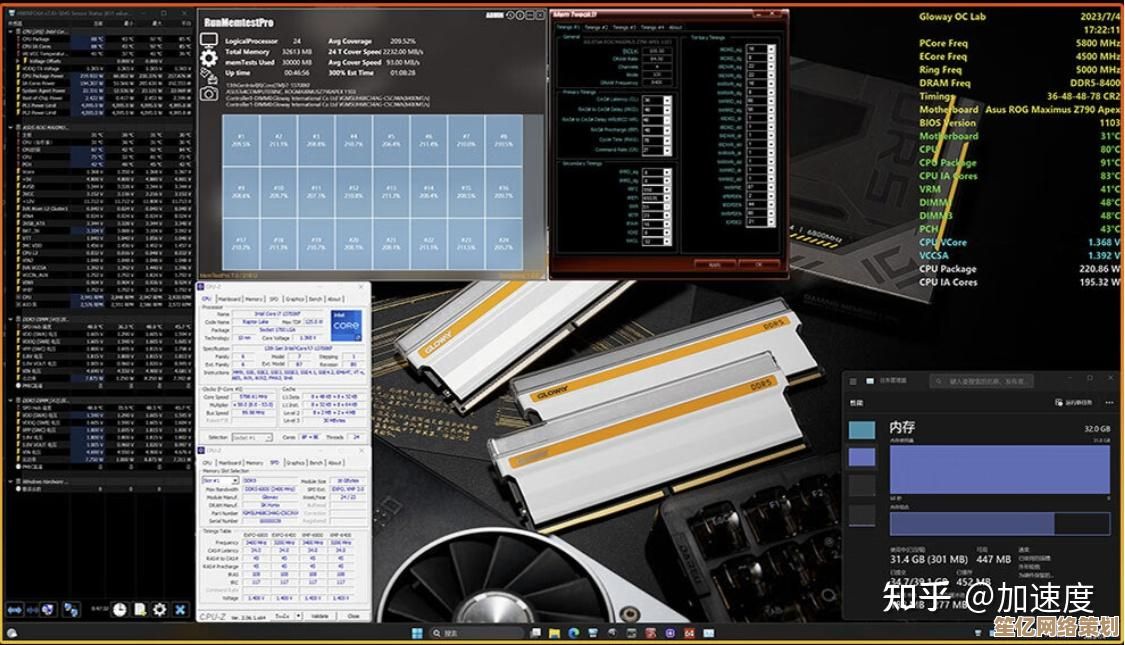
Task: Open RunMemtestPro settings gear icon
Action: click(209, 58)
